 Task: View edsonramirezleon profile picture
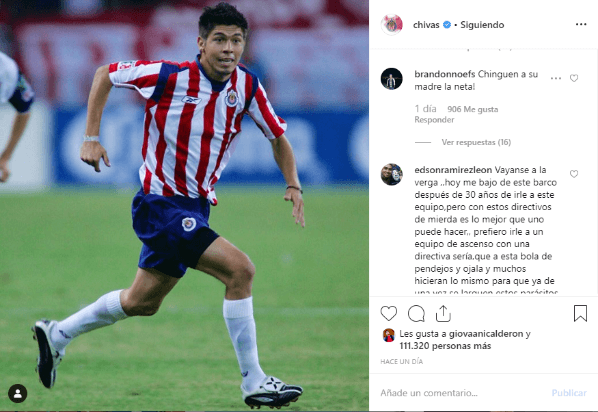pos(392,175)
